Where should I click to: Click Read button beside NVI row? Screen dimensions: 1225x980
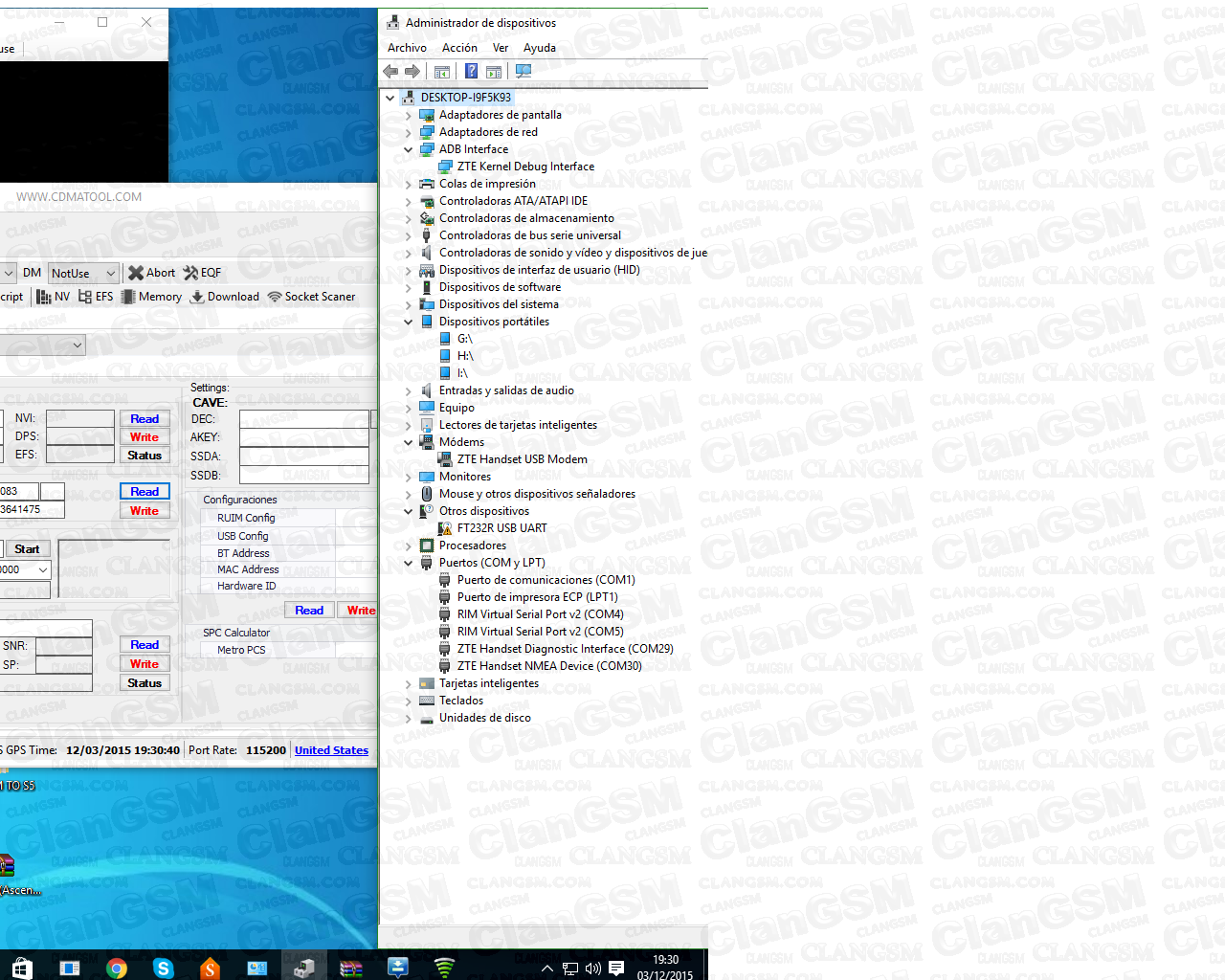tap(145, 419)
